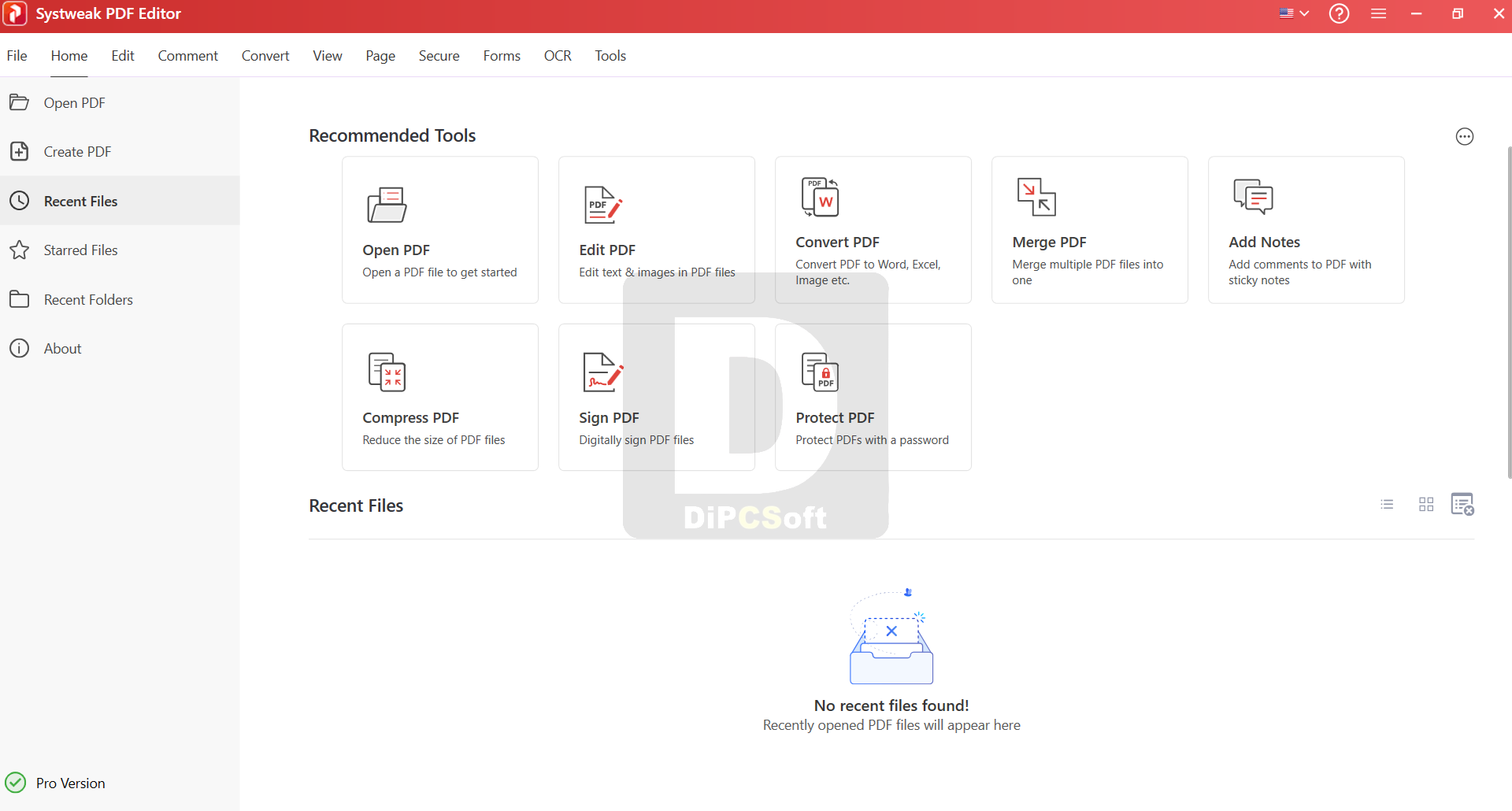This screenshot has height=811, width=1512.
Task: Click the Open PDF folder icon in sidebar
Action: [x=19, y=102]
